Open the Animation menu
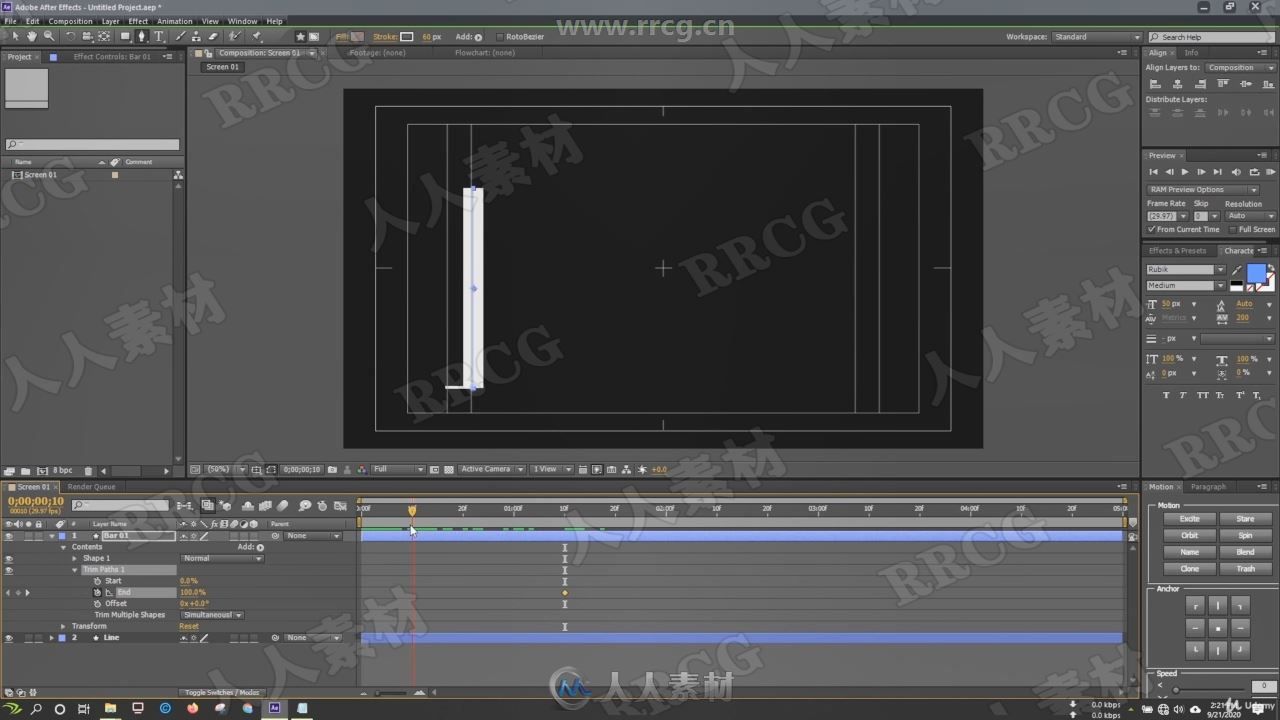1280x720 pixels. click(175, 21)
